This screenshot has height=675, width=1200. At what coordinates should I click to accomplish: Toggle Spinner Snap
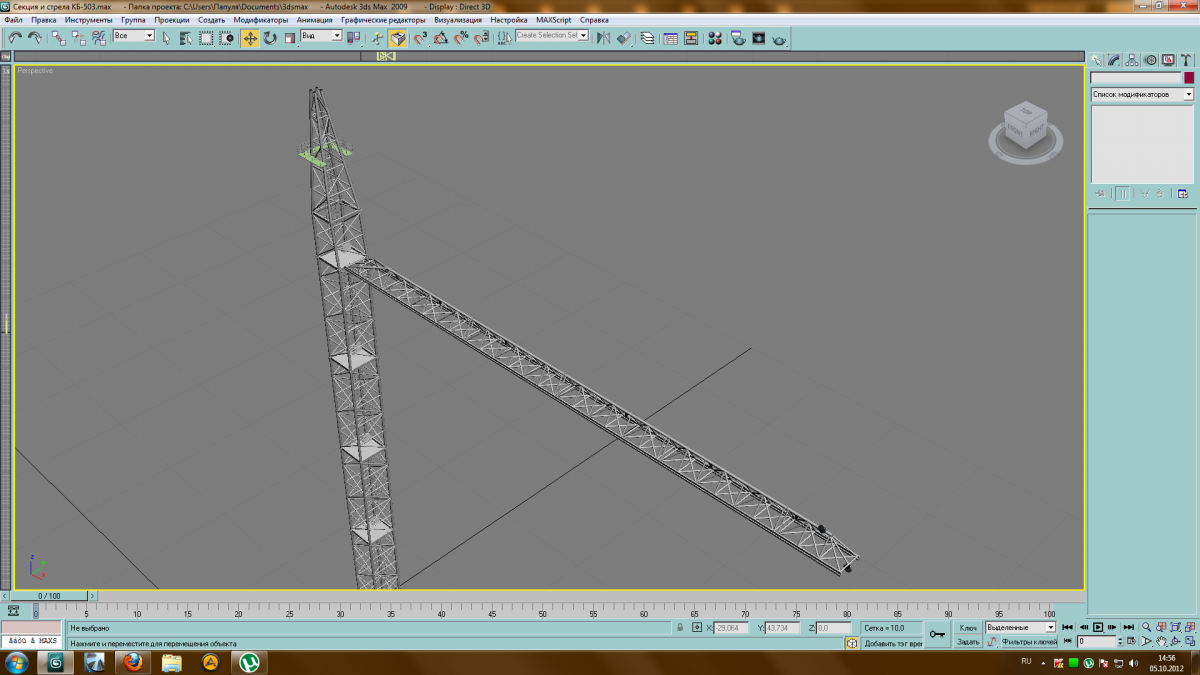pyautogui.click(x=481, y=38)
